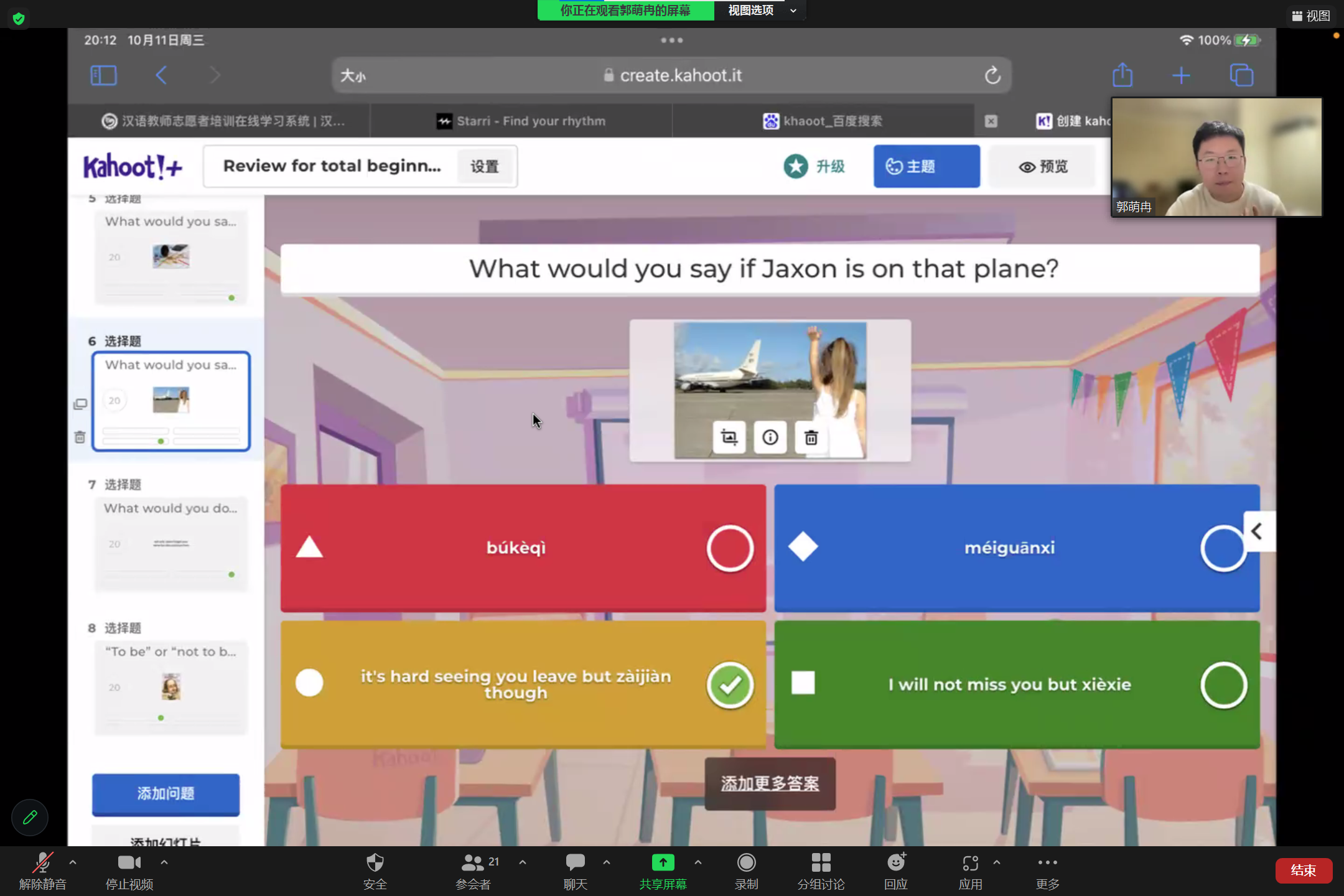Mark búkèqì as the correct answer
Image resolution: width=1344 pixels, height=896 pixels.
point(730,548)
